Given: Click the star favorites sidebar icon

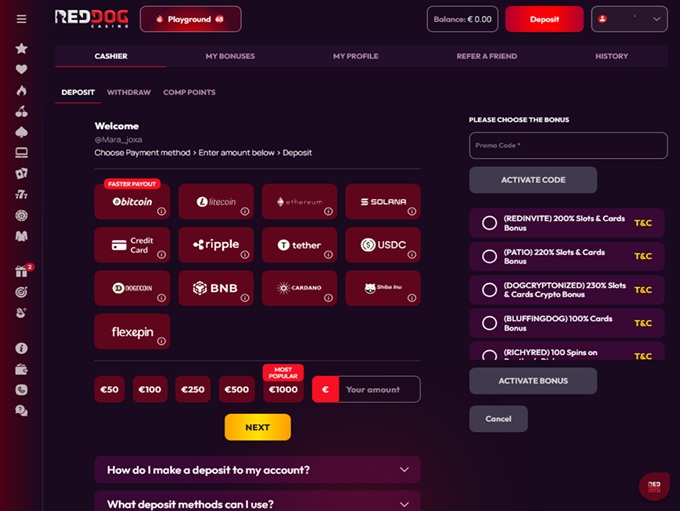Looking at the screenshot, I should point(21,48).
